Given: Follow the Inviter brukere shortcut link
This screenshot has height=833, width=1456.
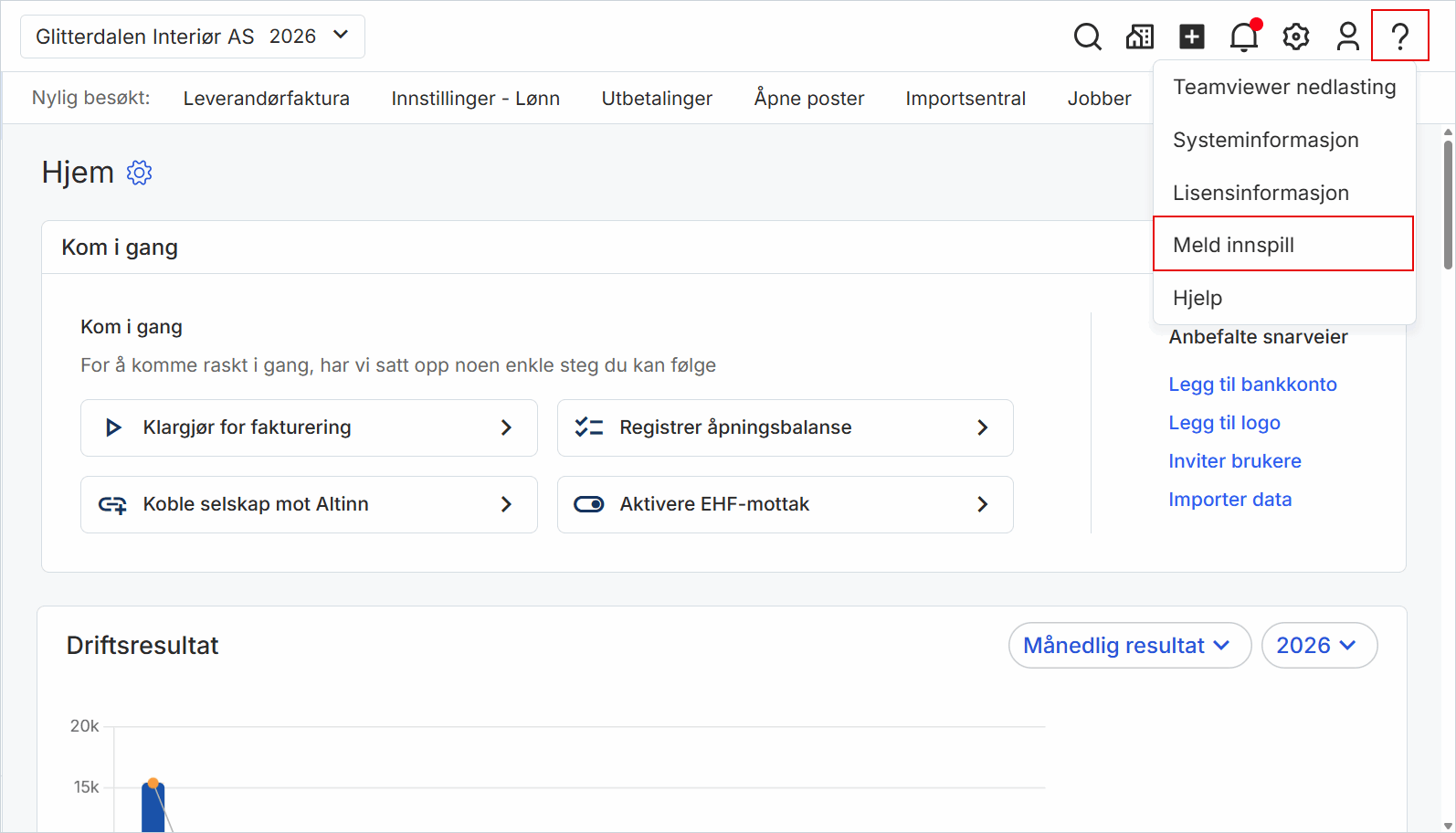Looking at the screenshot, I should pos(1234,461).
